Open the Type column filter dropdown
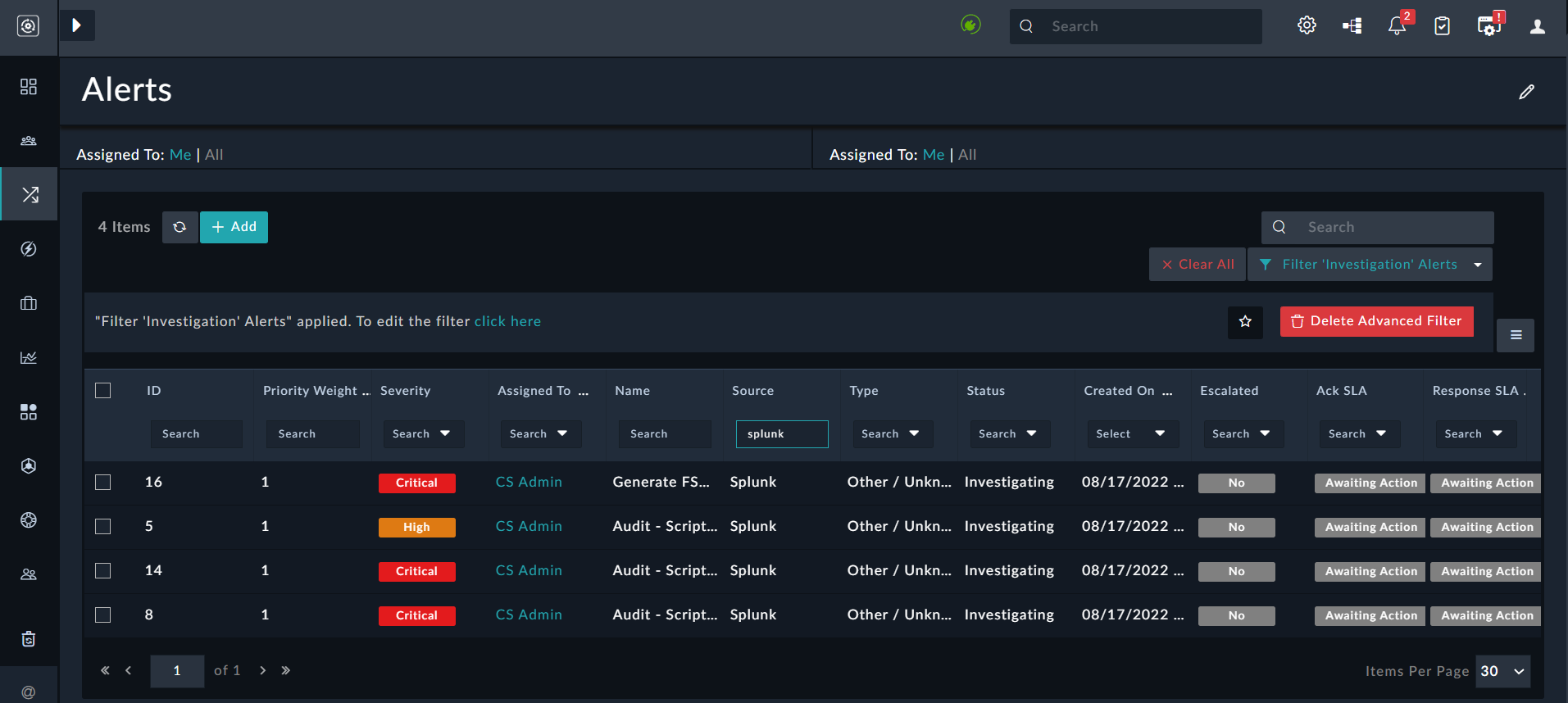 pyautogui.click(x=892, y=433)
